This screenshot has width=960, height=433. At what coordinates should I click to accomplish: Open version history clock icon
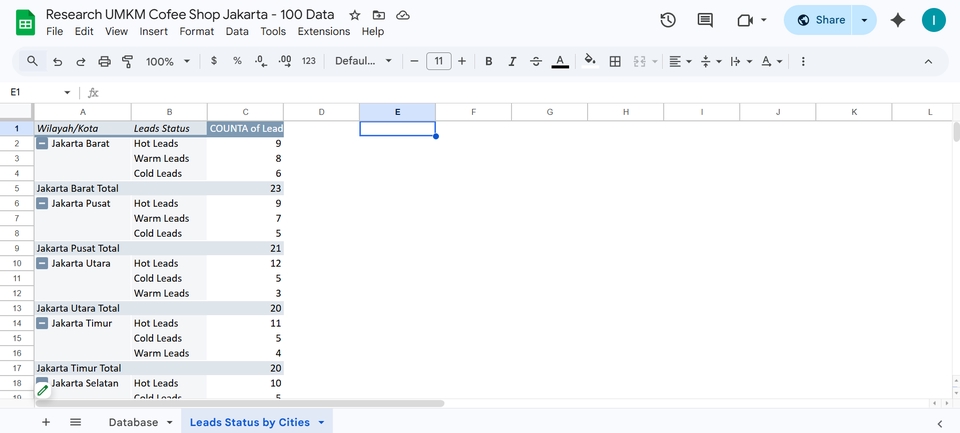[x=668, y=20]
